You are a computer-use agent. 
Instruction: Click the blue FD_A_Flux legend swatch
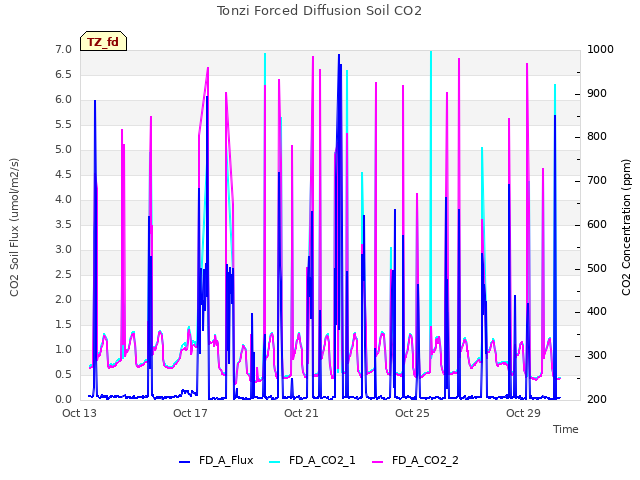pos(184,462)
